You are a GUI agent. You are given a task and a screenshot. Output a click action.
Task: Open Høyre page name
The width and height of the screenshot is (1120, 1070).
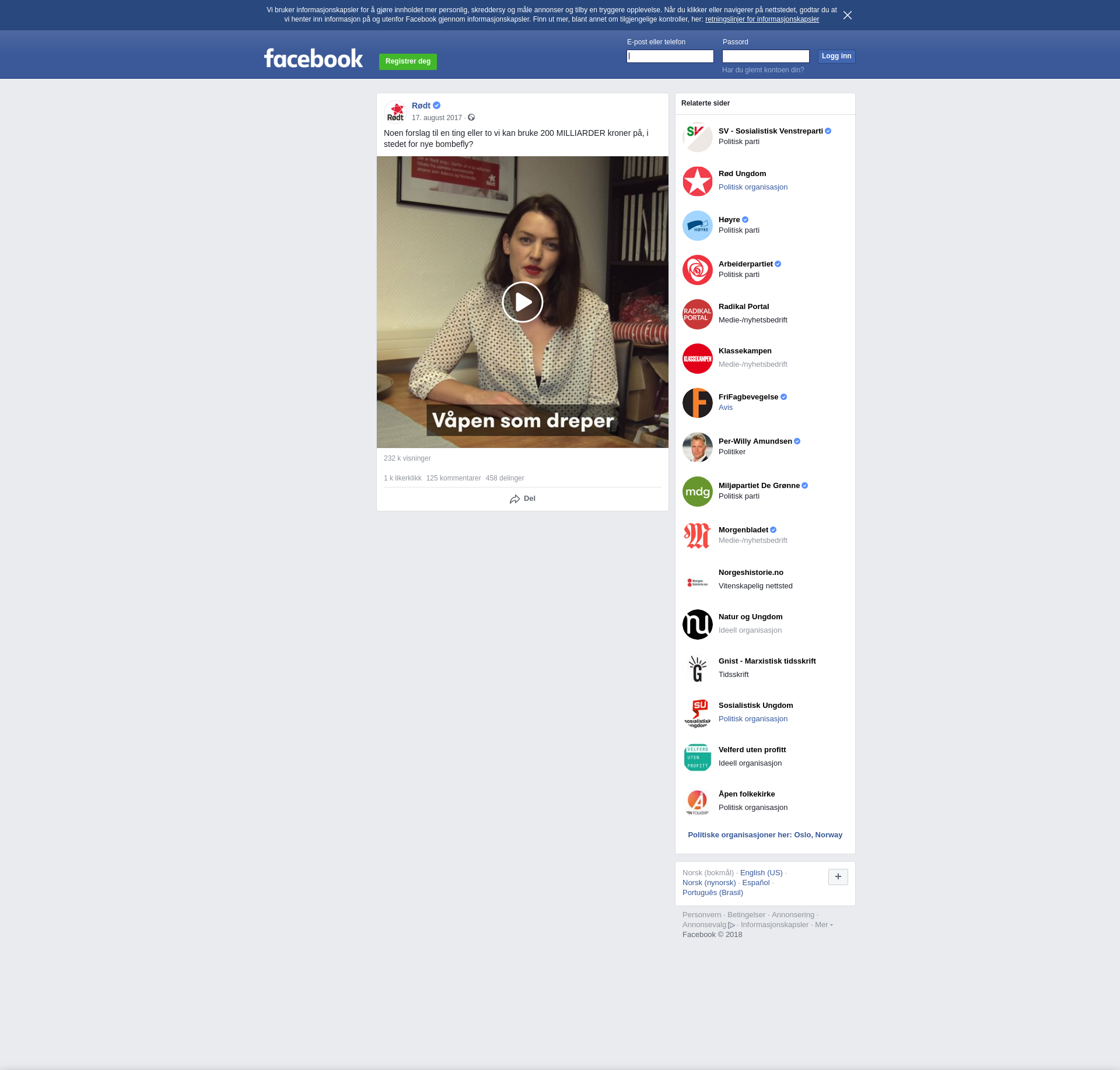coord(729,220)
